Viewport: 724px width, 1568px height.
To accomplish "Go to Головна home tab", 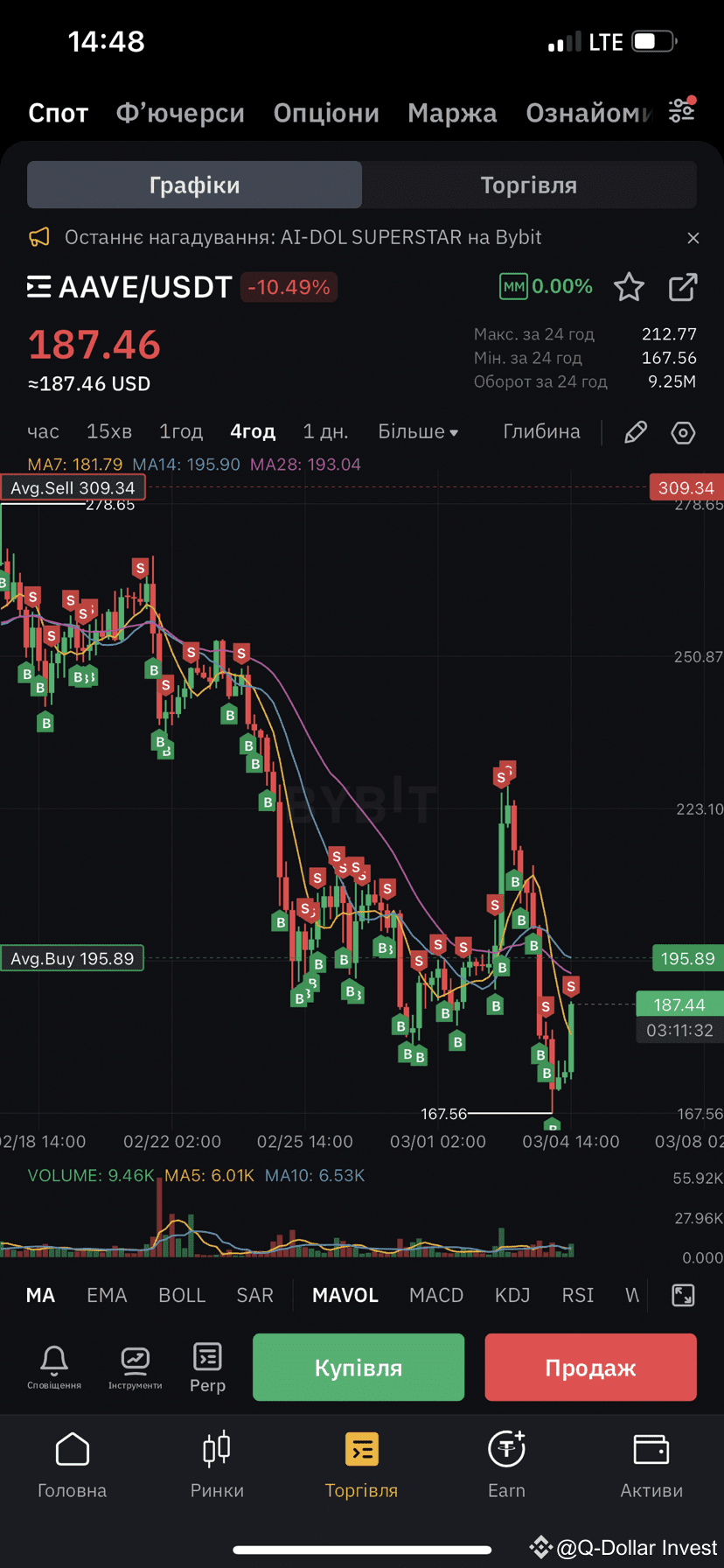I will coord(72,1466).
